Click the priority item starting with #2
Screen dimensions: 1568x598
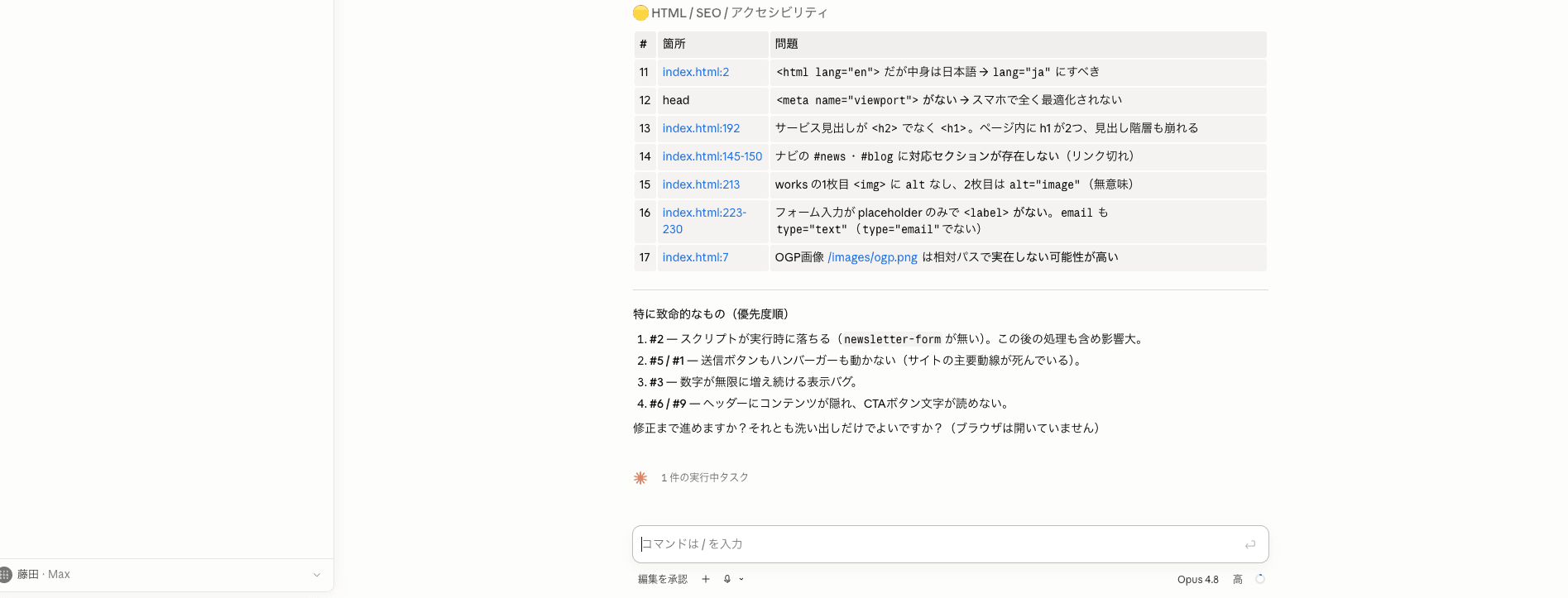898,339
